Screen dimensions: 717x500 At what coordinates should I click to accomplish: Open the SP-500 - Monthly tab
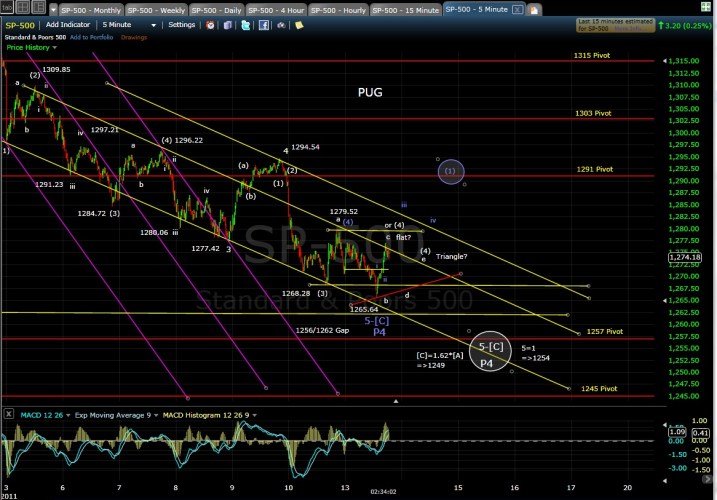[x=91, y=10]
